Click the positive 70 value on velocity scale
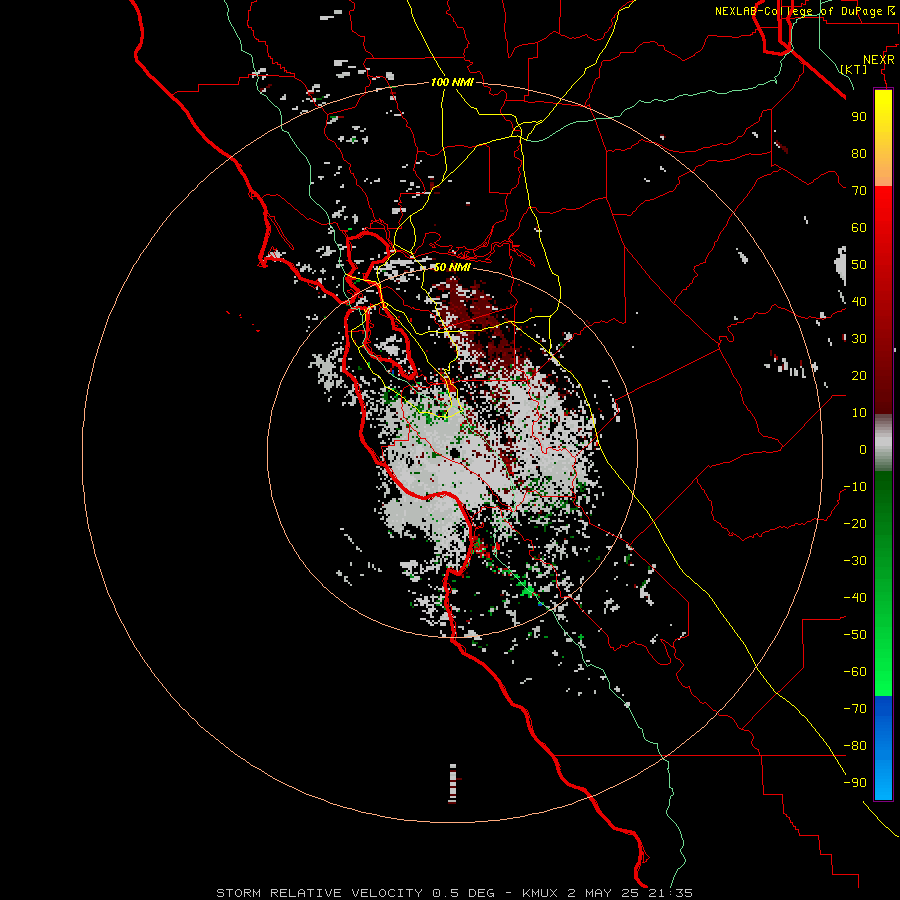This screenshot has width=900, height=900. (859, 191)
